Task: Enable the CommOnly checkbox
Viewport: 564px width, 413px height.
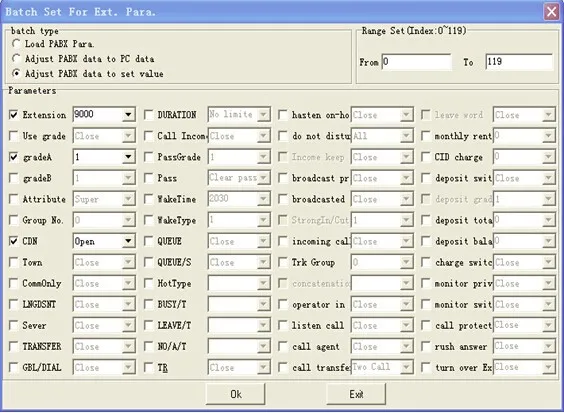Action: click(14, 283)
